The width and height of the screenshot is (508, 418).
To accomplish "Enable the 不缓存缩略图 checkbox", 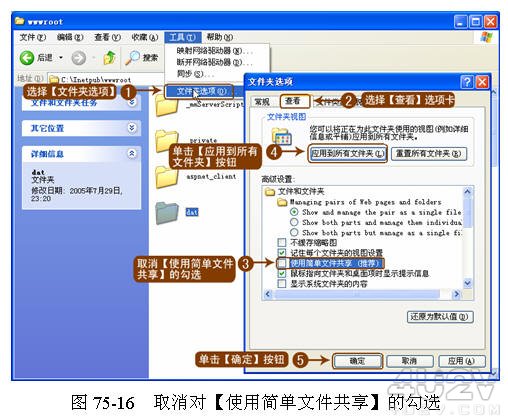I will pos(282,242).
